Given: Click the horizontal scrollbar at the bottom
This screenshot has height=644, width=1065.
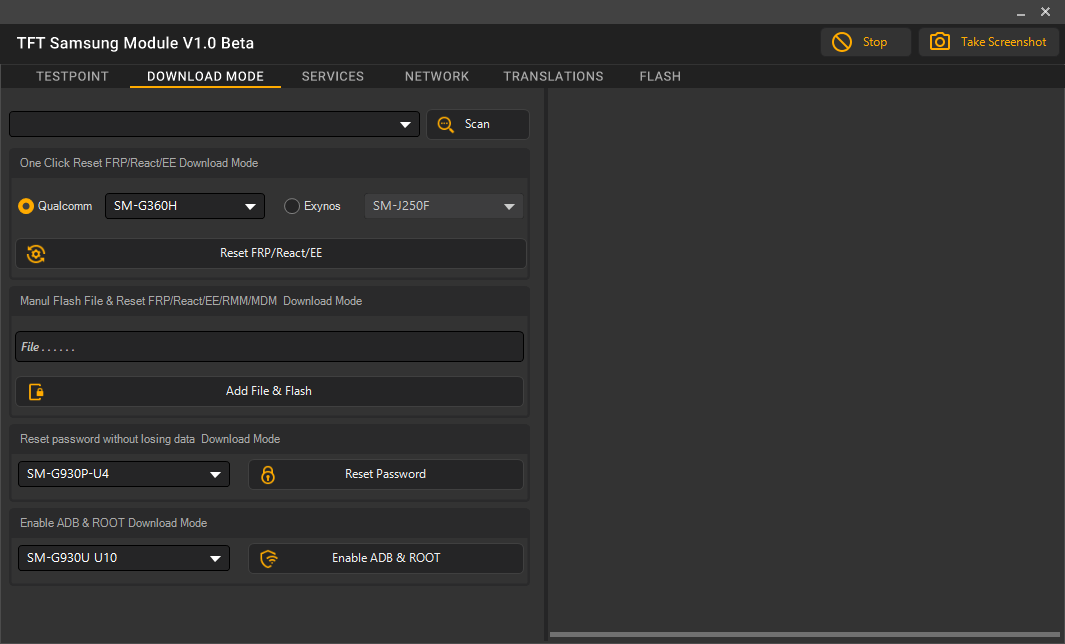Looking at the screenshot, I should [800, 633].
